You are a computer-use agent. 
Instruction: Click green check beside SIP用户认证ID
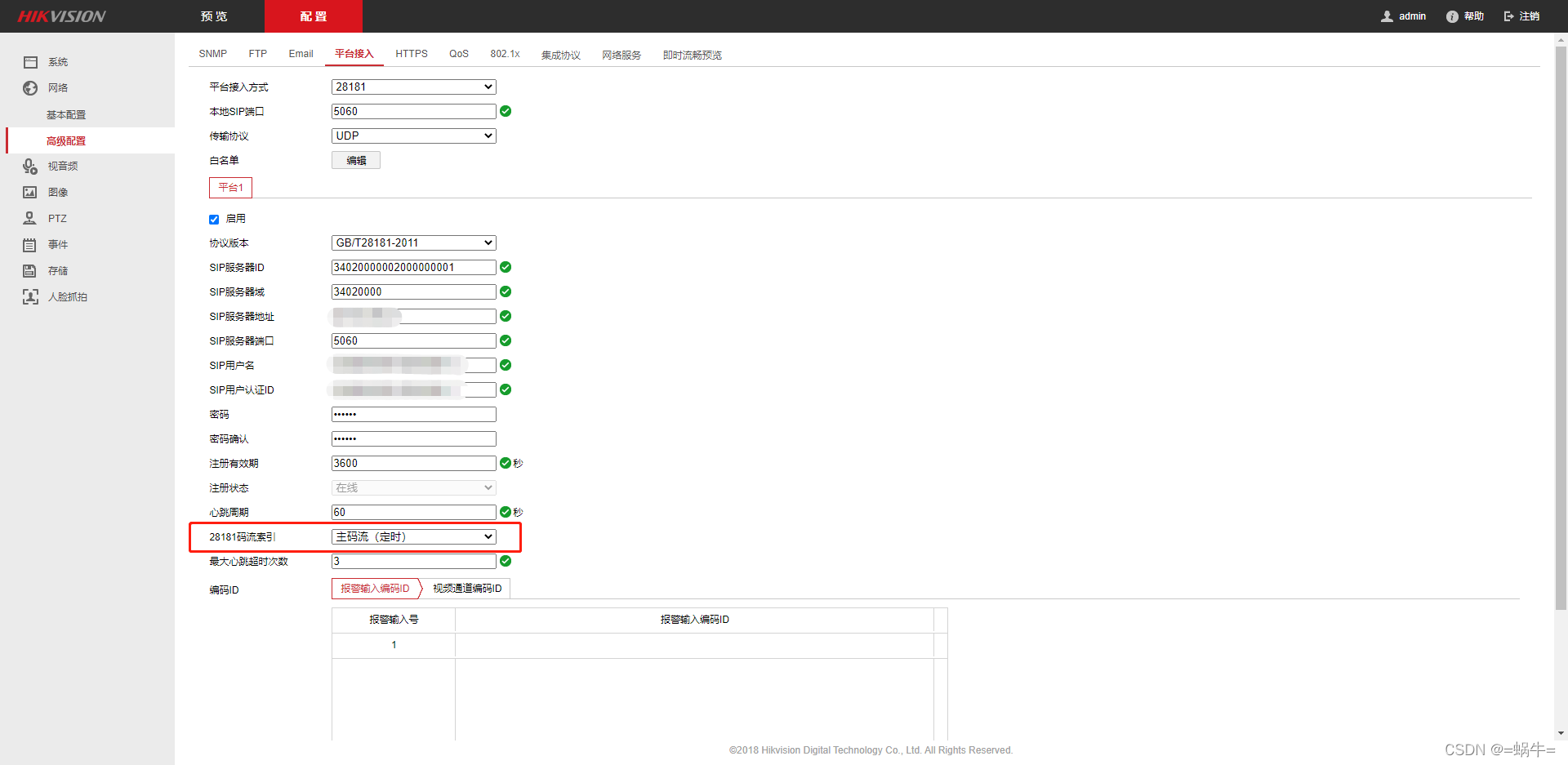click(506, 389)
